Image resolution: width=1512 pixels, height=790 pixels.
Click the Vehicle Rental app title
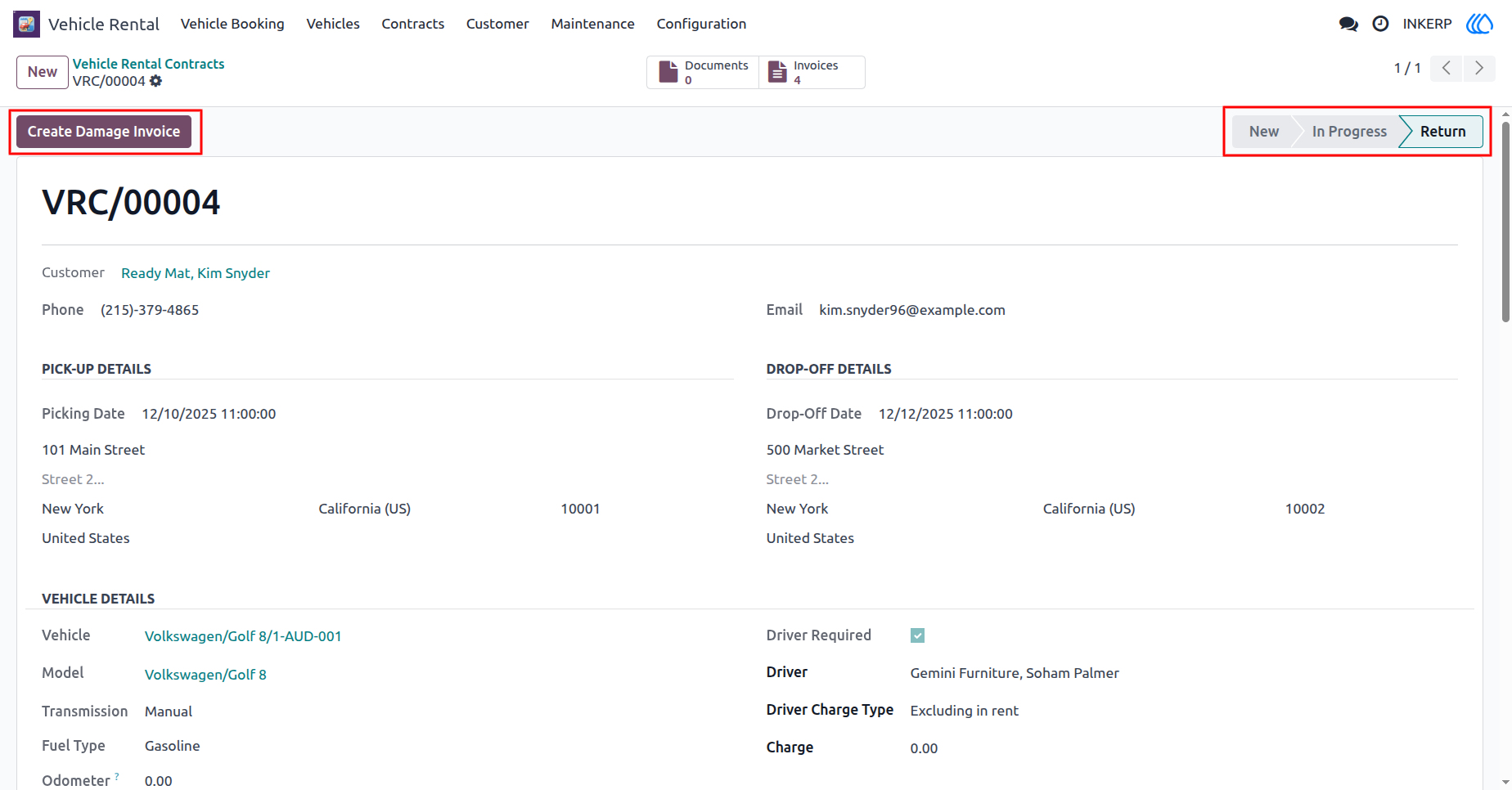[x=104, y=24]
